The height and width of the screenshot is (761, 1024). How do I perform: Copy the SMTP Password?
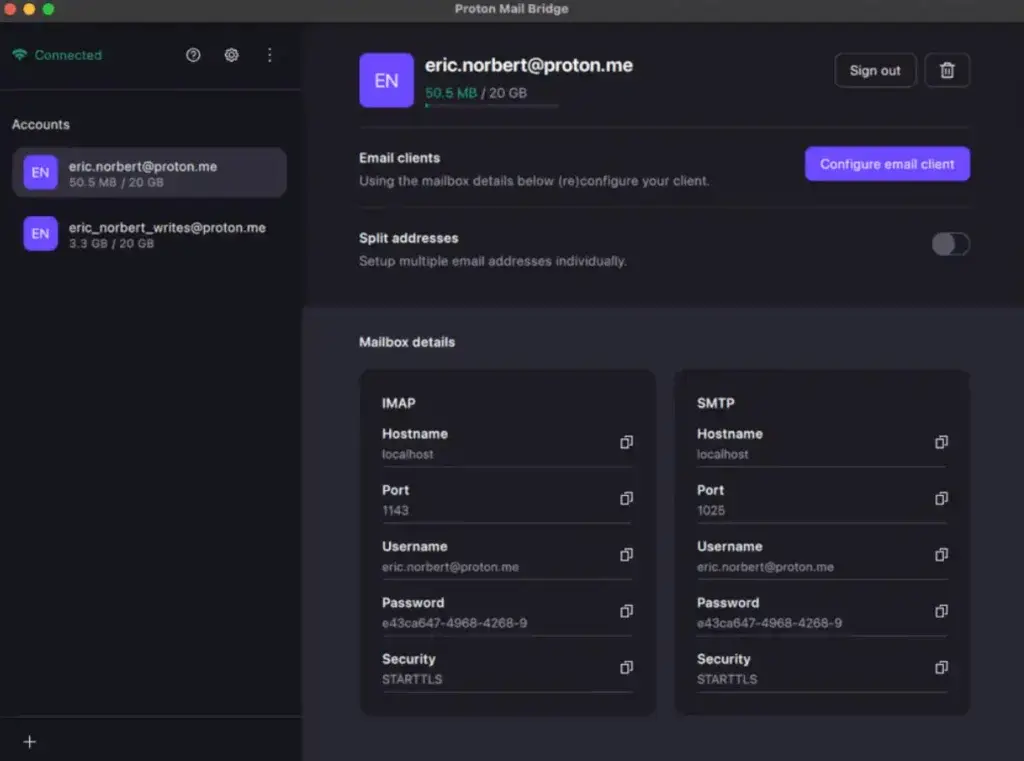[941, 611]
